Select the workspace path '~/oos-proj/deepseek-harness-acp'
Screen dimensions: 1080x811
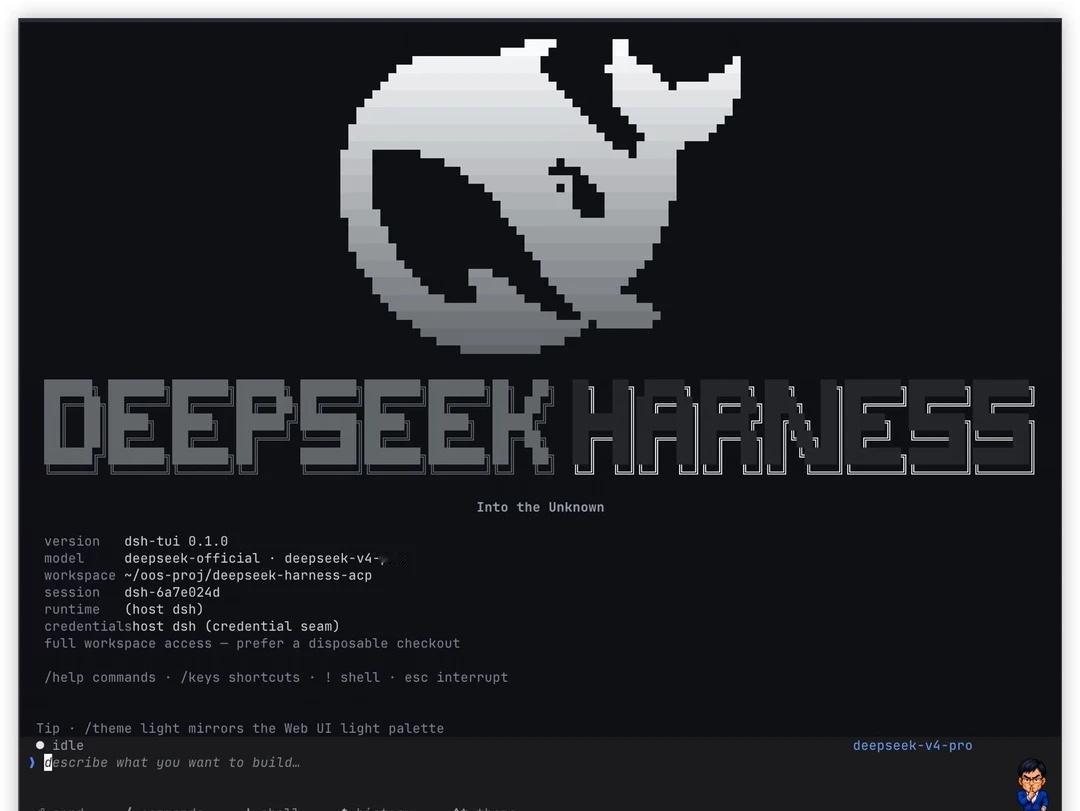point(248,575)
